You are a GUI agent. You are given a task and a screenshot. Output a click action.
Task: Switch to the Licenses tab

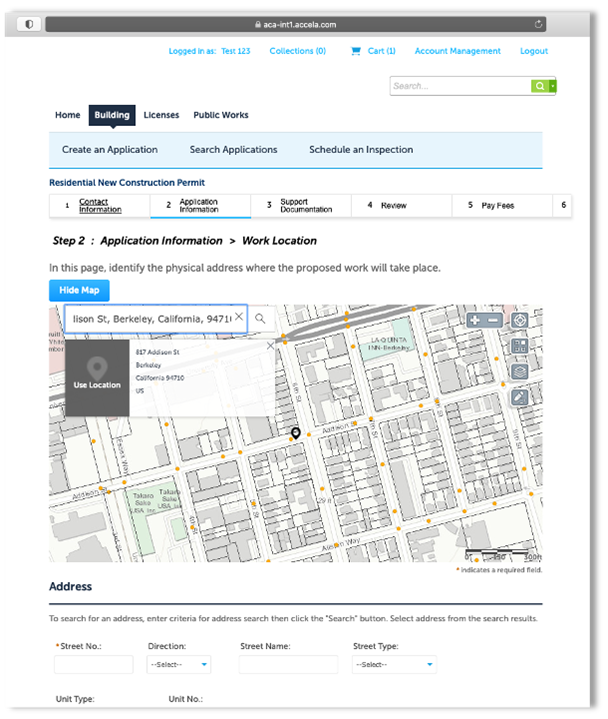[161, 115]
